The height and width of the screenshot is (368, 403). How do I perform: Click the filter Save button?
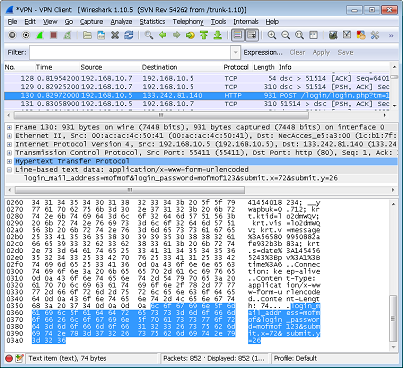(x=345, y=53)
